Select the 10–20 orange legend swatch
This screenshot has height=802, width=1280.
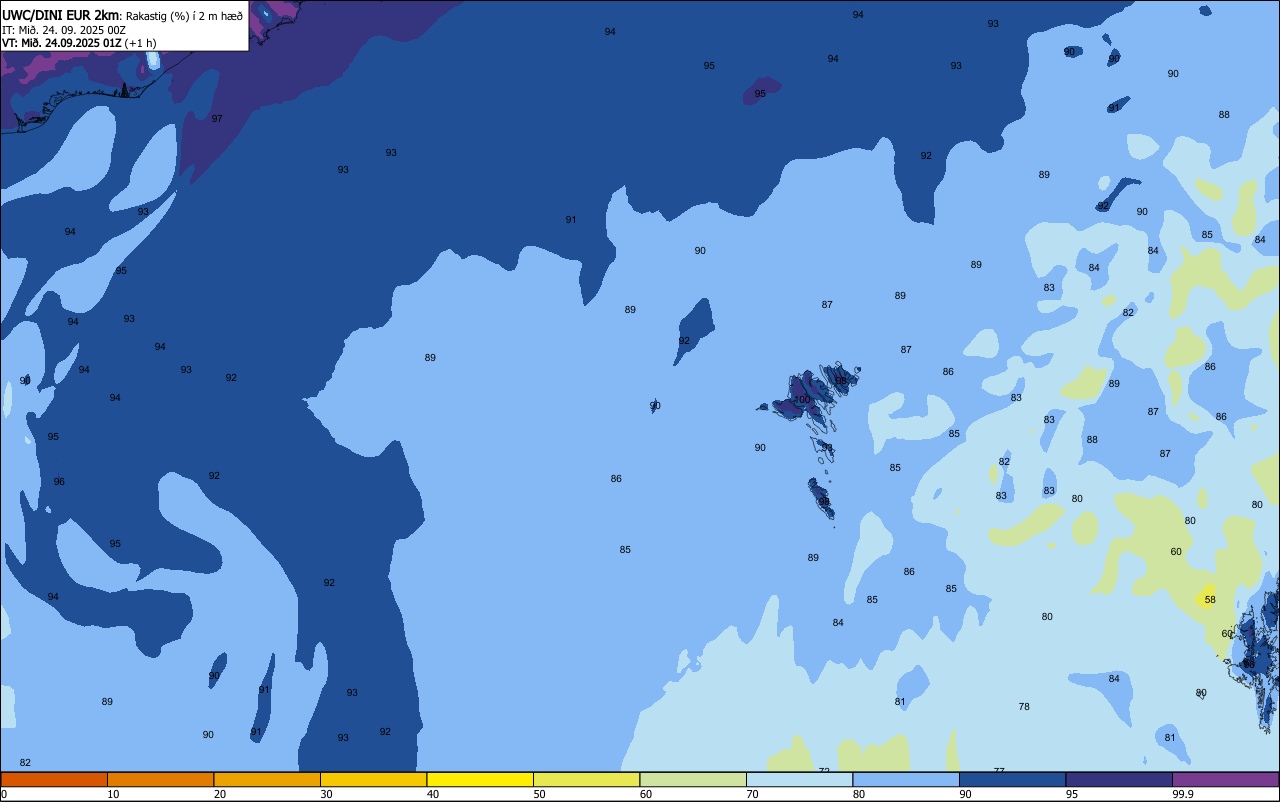[x=160, y=779]
